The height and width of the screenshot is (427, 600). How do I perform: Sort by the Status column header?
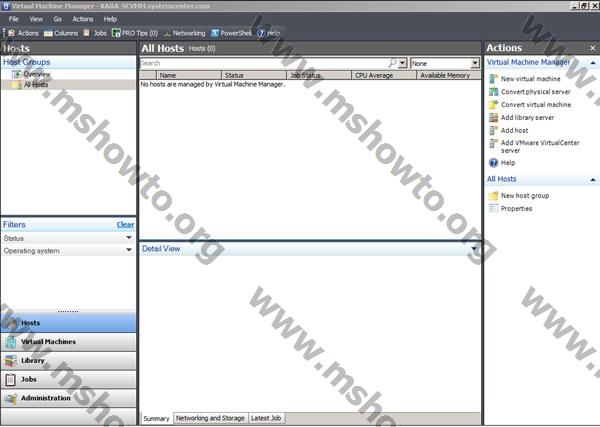pyautogui.click(x=254, y=75)
